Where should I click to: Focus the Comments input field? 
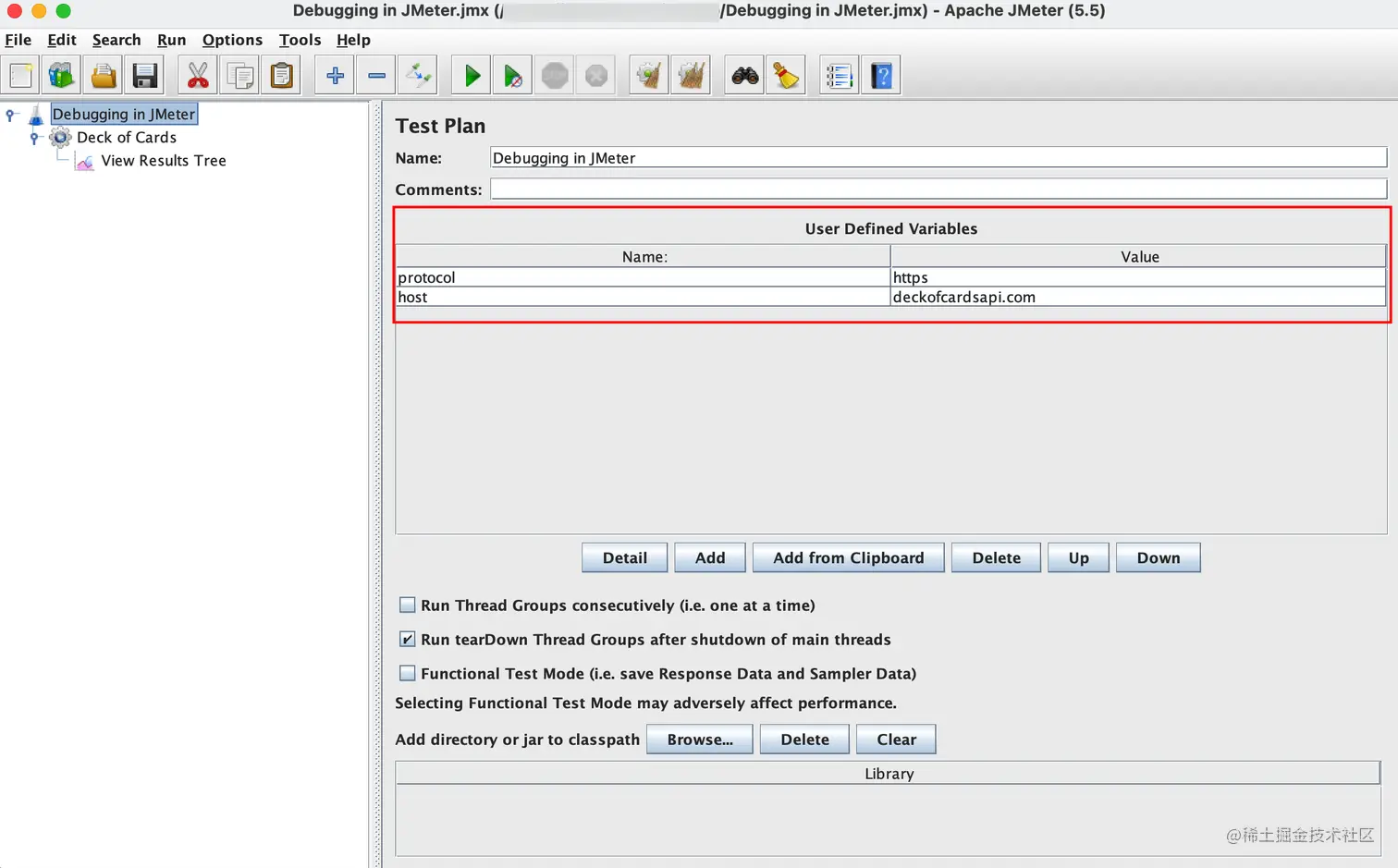(938, 189)
